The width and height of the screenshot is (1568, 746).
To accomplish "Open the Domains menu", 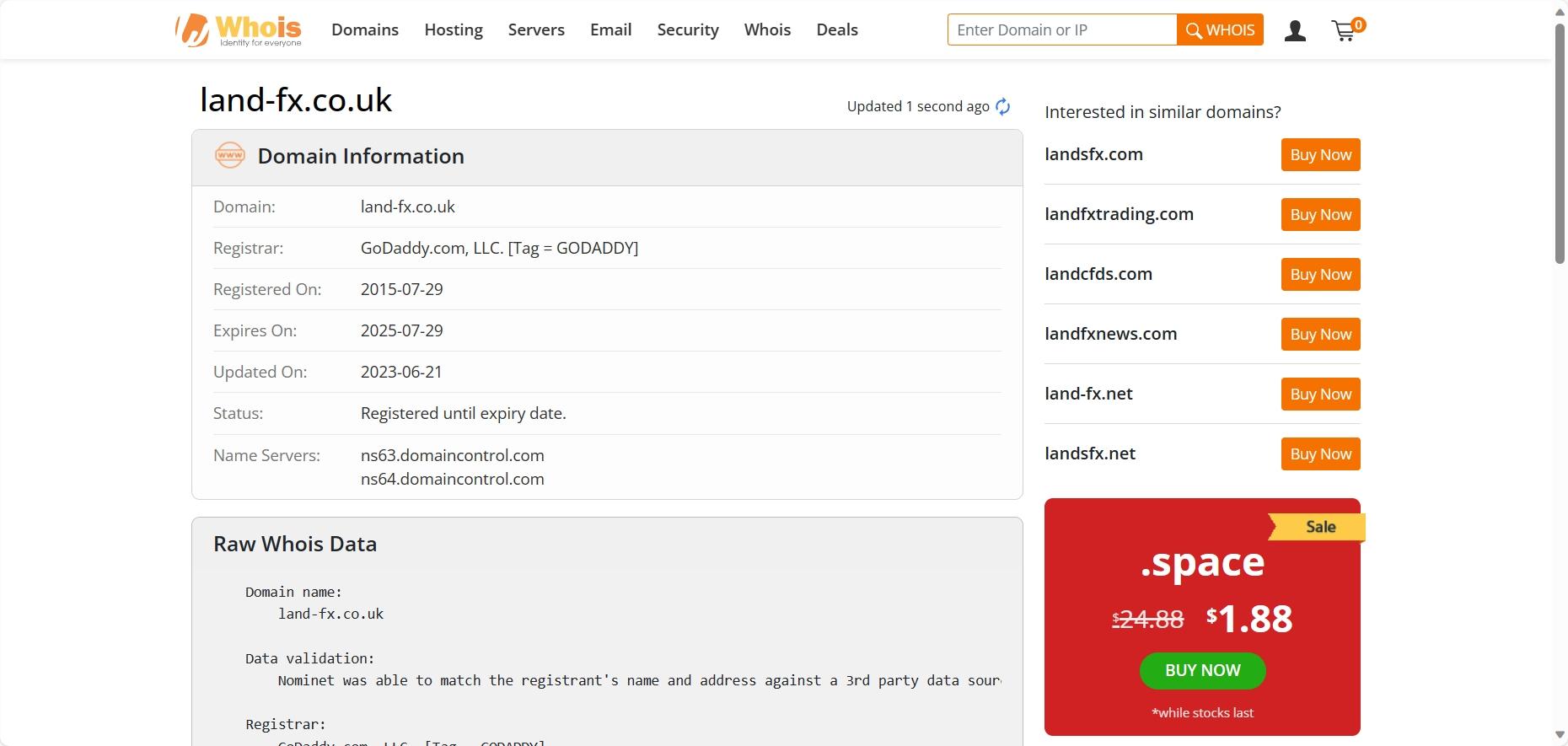I will point(365,30).
